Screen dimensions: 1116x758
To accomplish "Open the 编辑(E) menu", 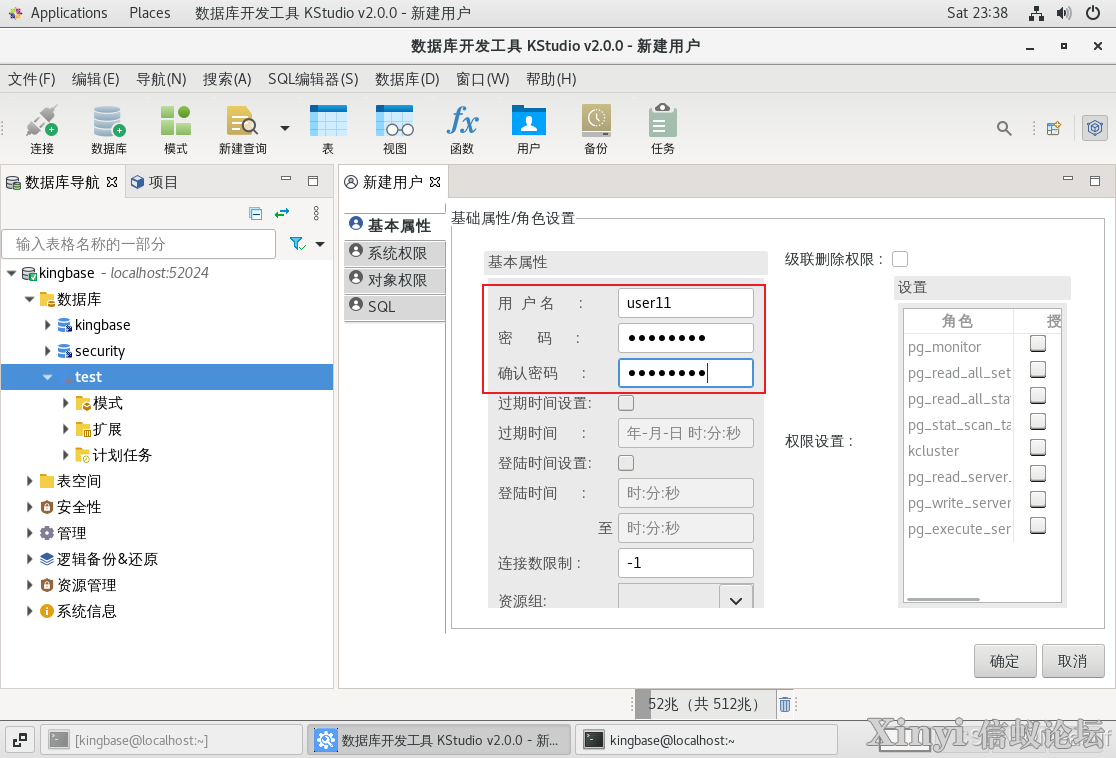I will click(95, 79).
